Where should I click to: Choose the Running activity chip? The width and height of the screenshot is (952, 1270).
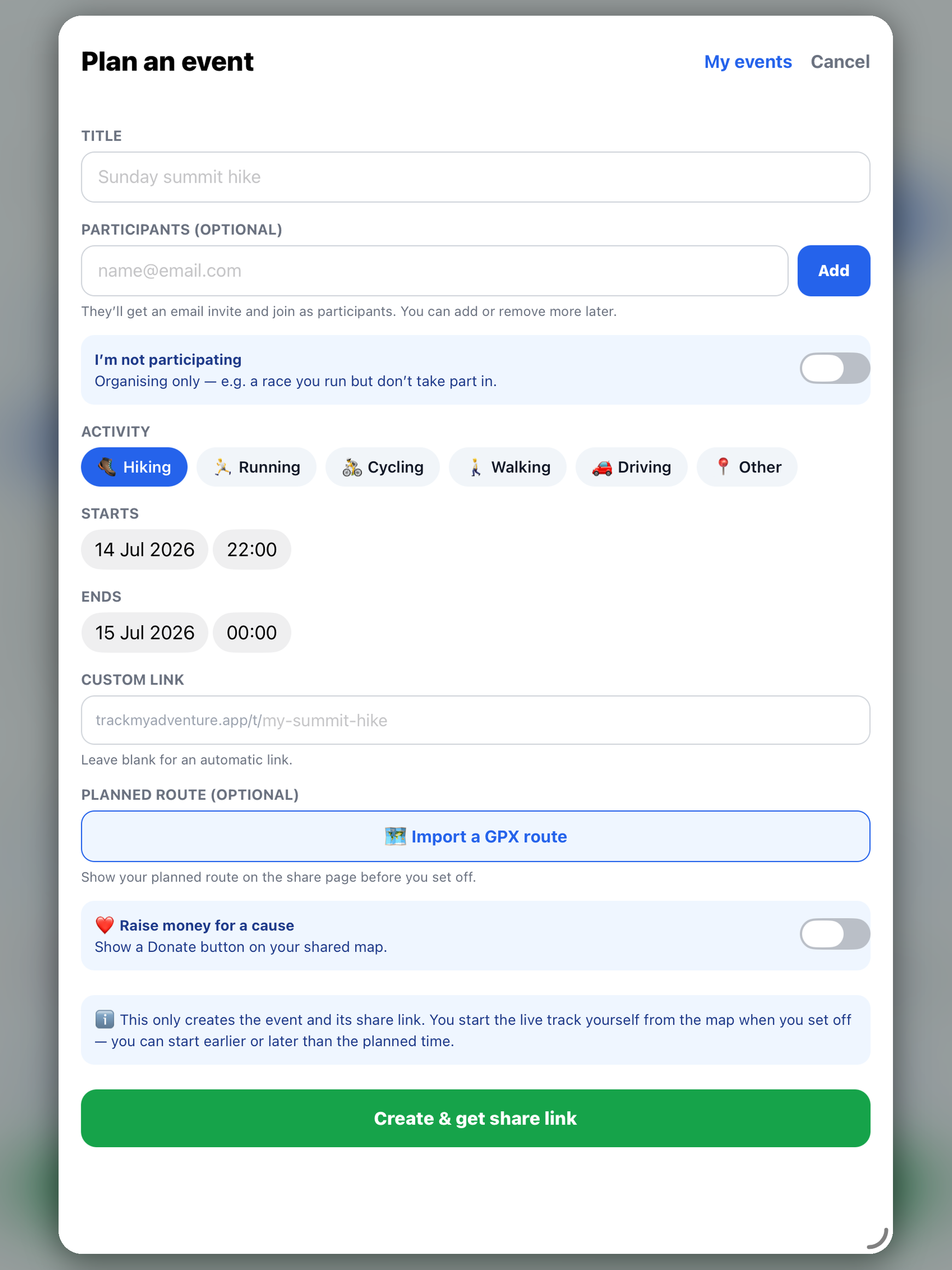point(256,467)
